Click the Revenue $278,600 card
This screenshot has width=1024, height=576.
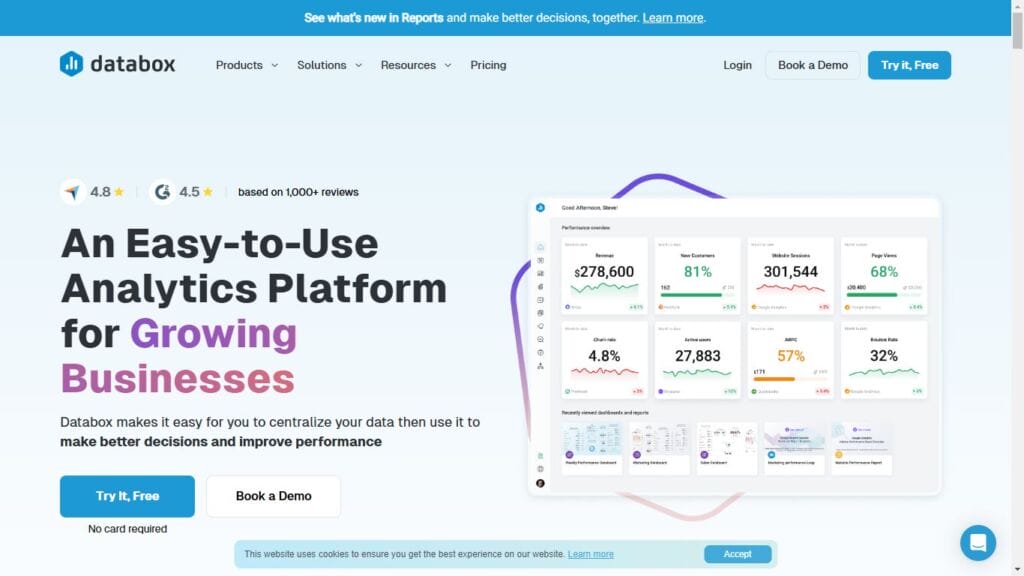tap(605, 276)
